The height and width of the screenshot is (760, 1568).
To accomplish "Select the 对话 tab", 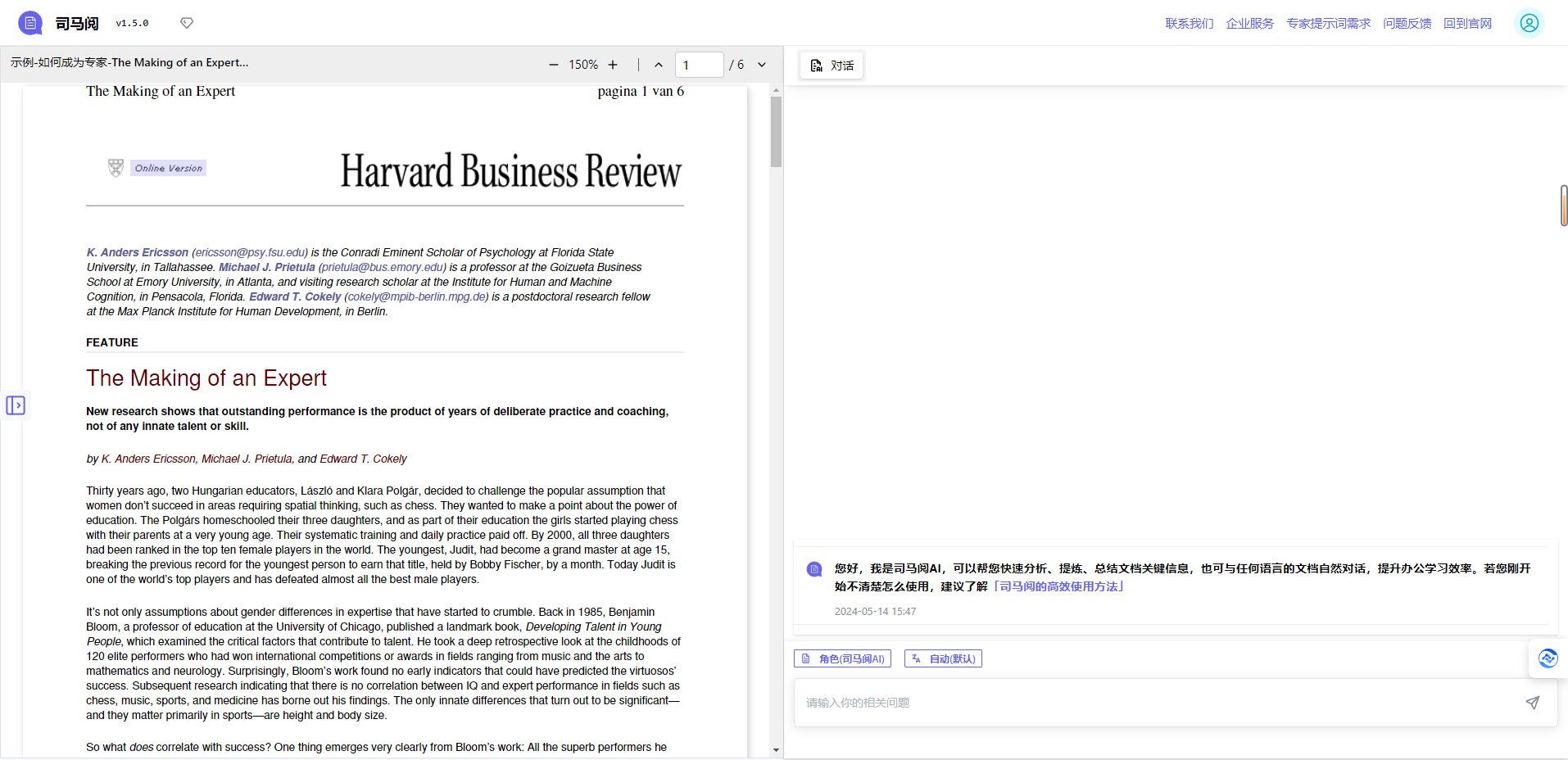I will click(832, 66).
